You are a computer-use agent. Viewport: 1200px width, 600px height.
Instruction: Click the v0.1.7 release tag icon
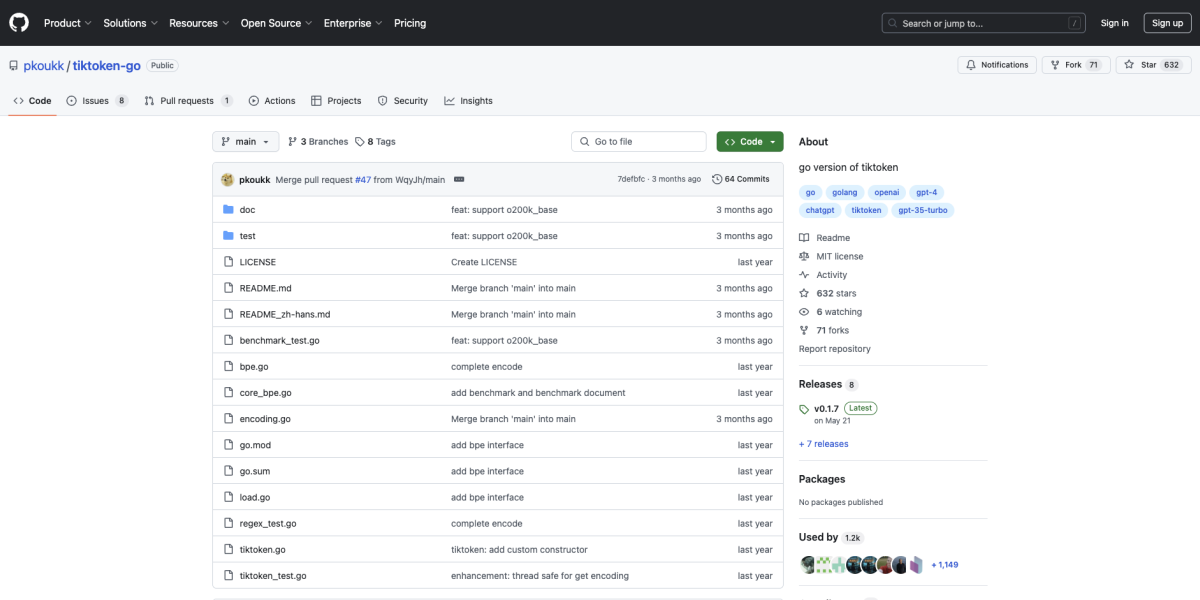(803, 408)
